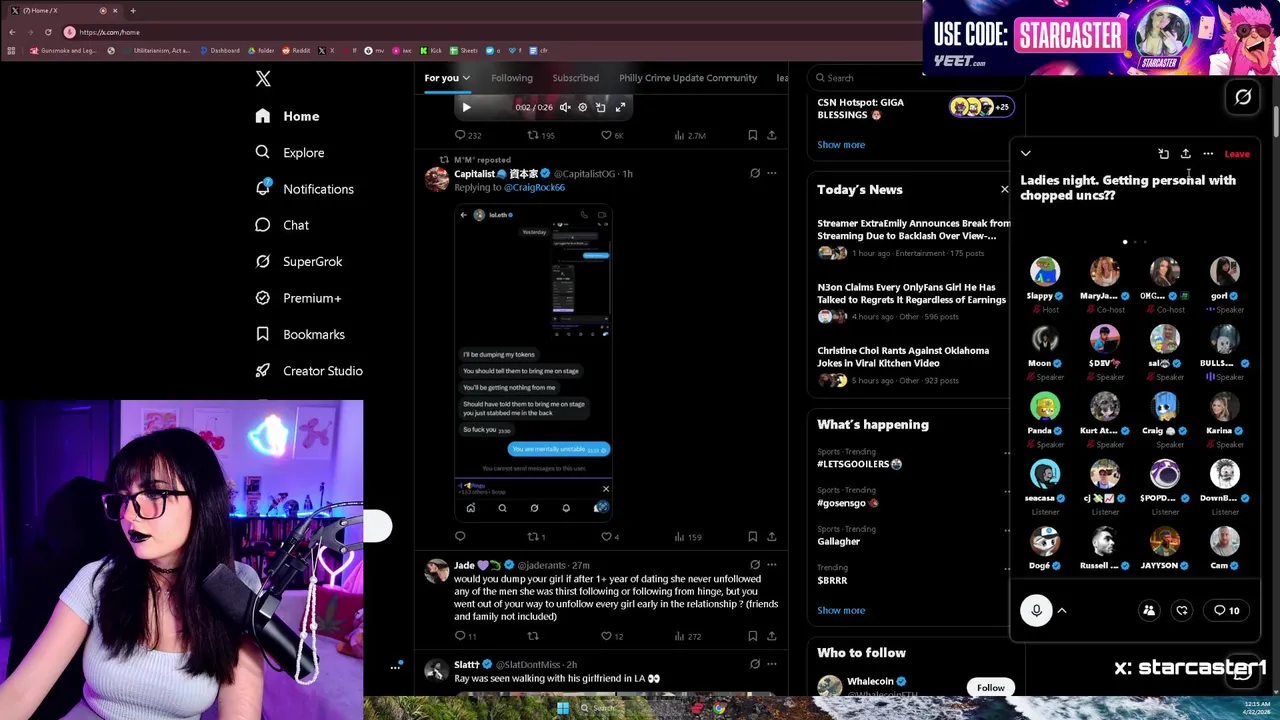Viewport: 1280px width, 720px height.
Task: Open Chat in the sidebar
Action: (x=282, y=225)
